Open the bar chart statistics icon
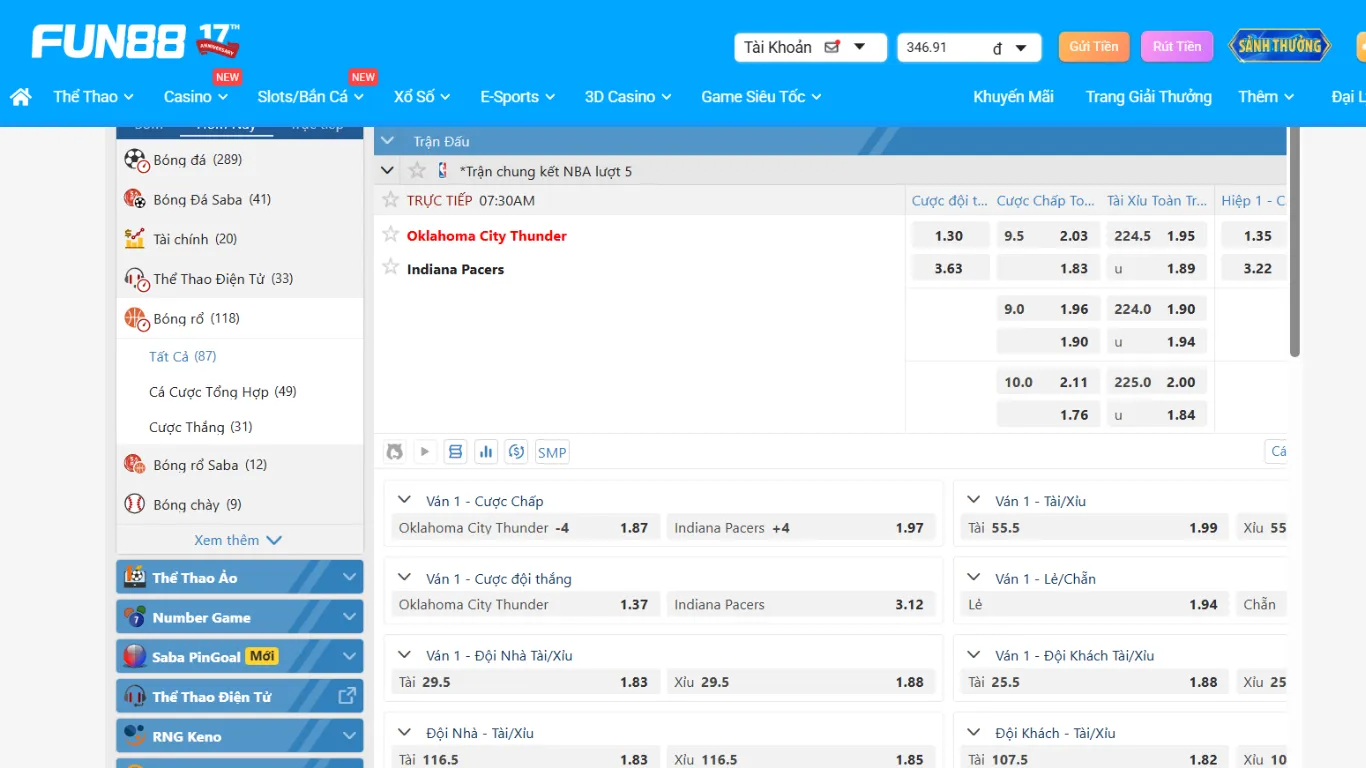1366x768 pixels. [486, 452]
